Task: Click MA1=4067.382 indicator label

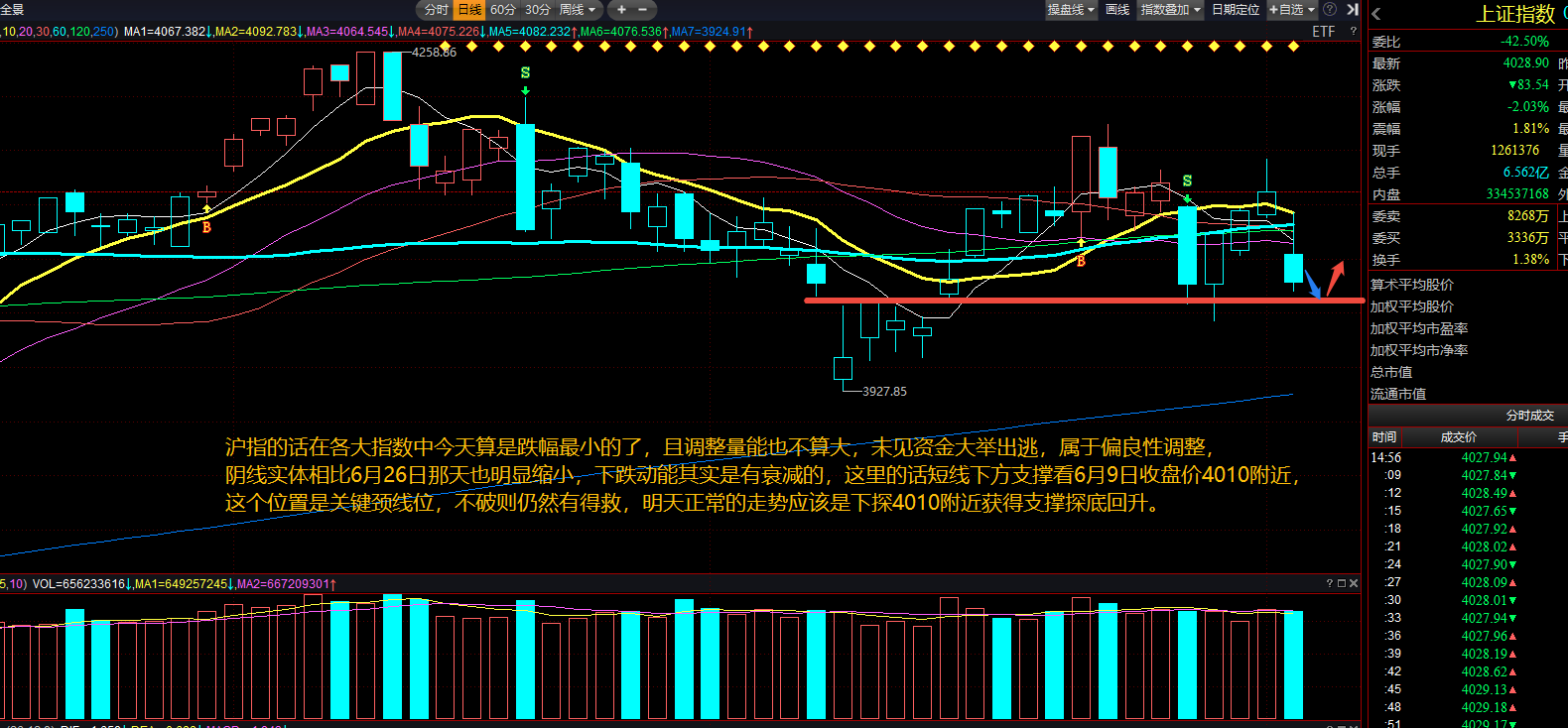Action: point(169,32)
